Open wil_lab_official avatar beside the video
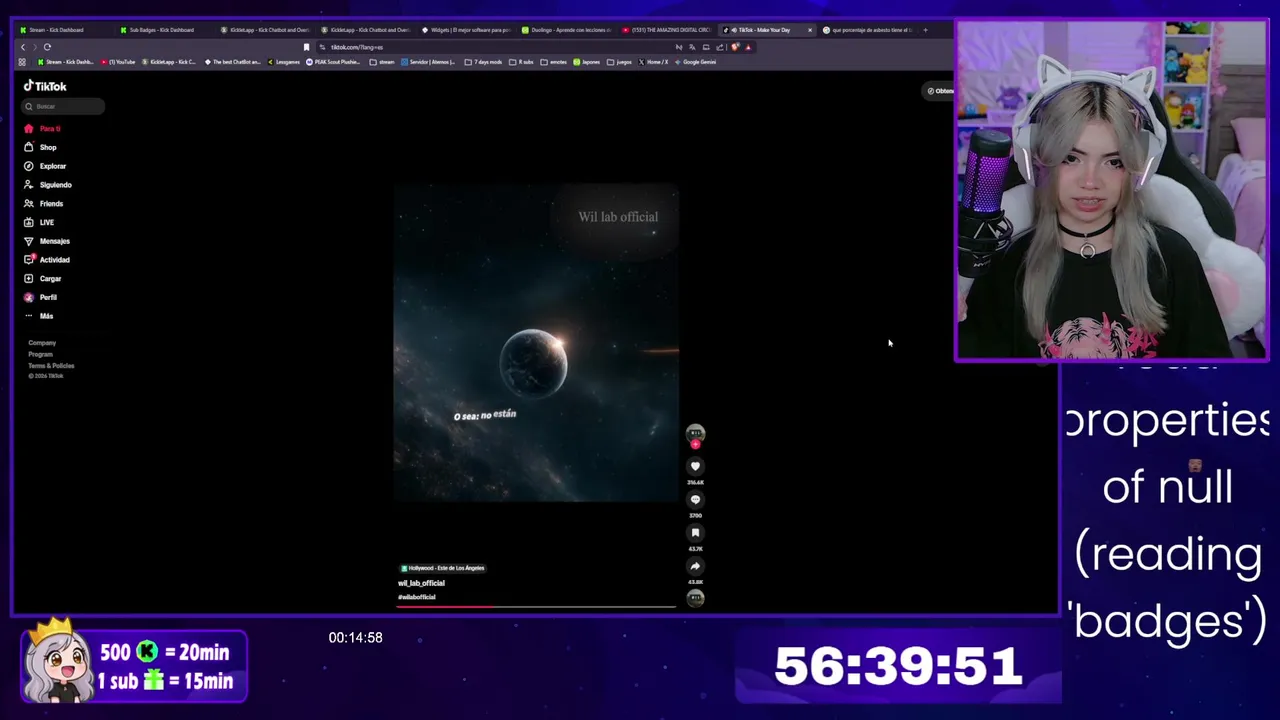1280x720 pixels. [x=695, y=433]
